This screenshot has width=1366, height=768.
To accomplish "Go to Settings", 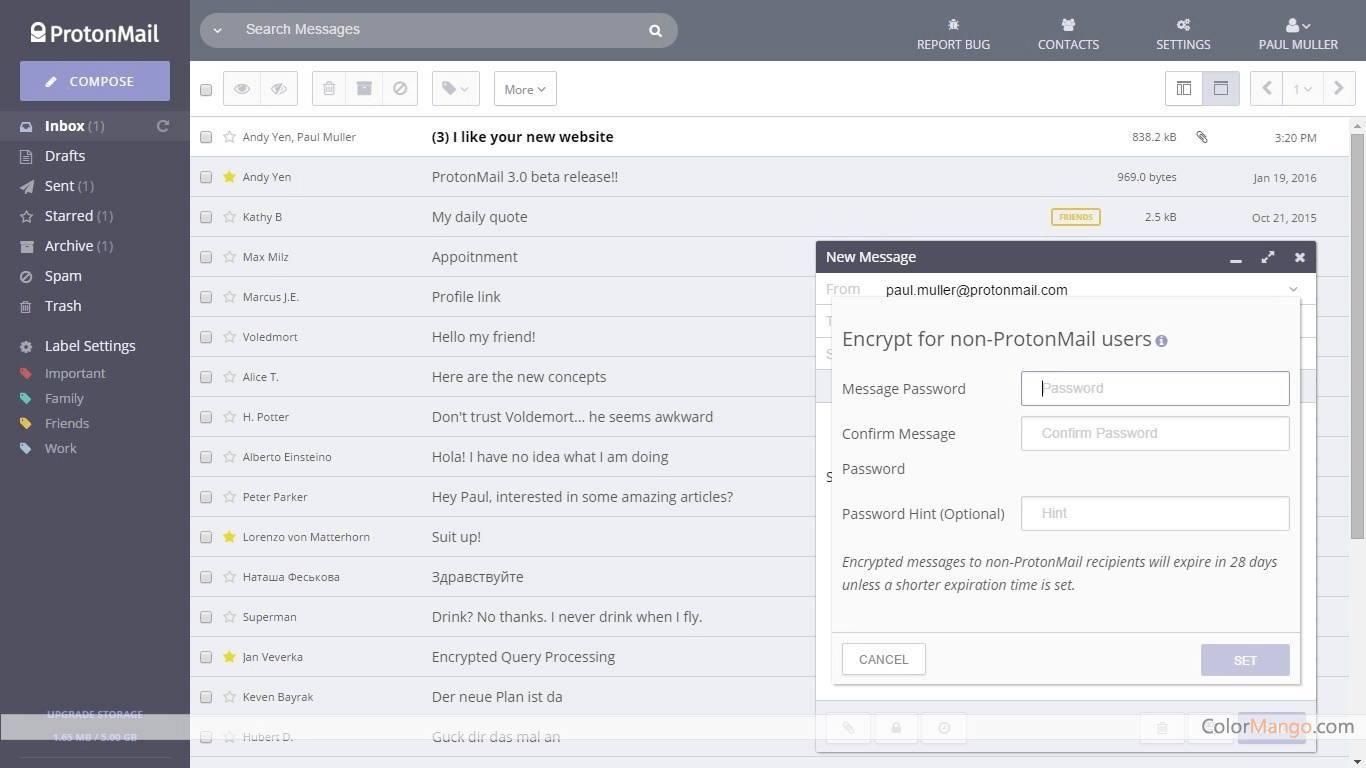I will [x=1183, y=34].
